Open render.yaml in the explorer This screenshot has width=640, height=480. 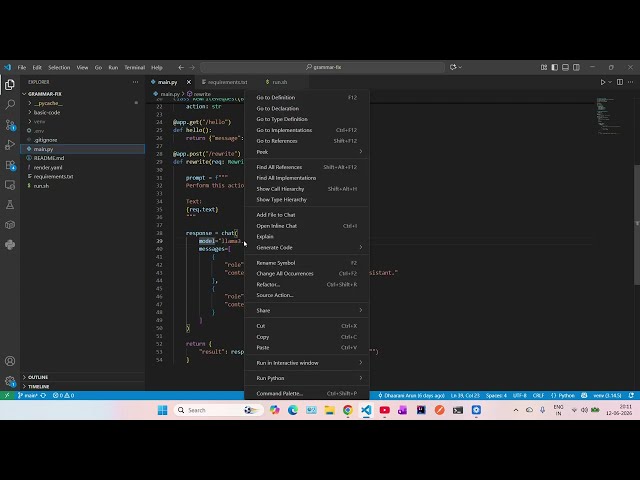(48, 168)
